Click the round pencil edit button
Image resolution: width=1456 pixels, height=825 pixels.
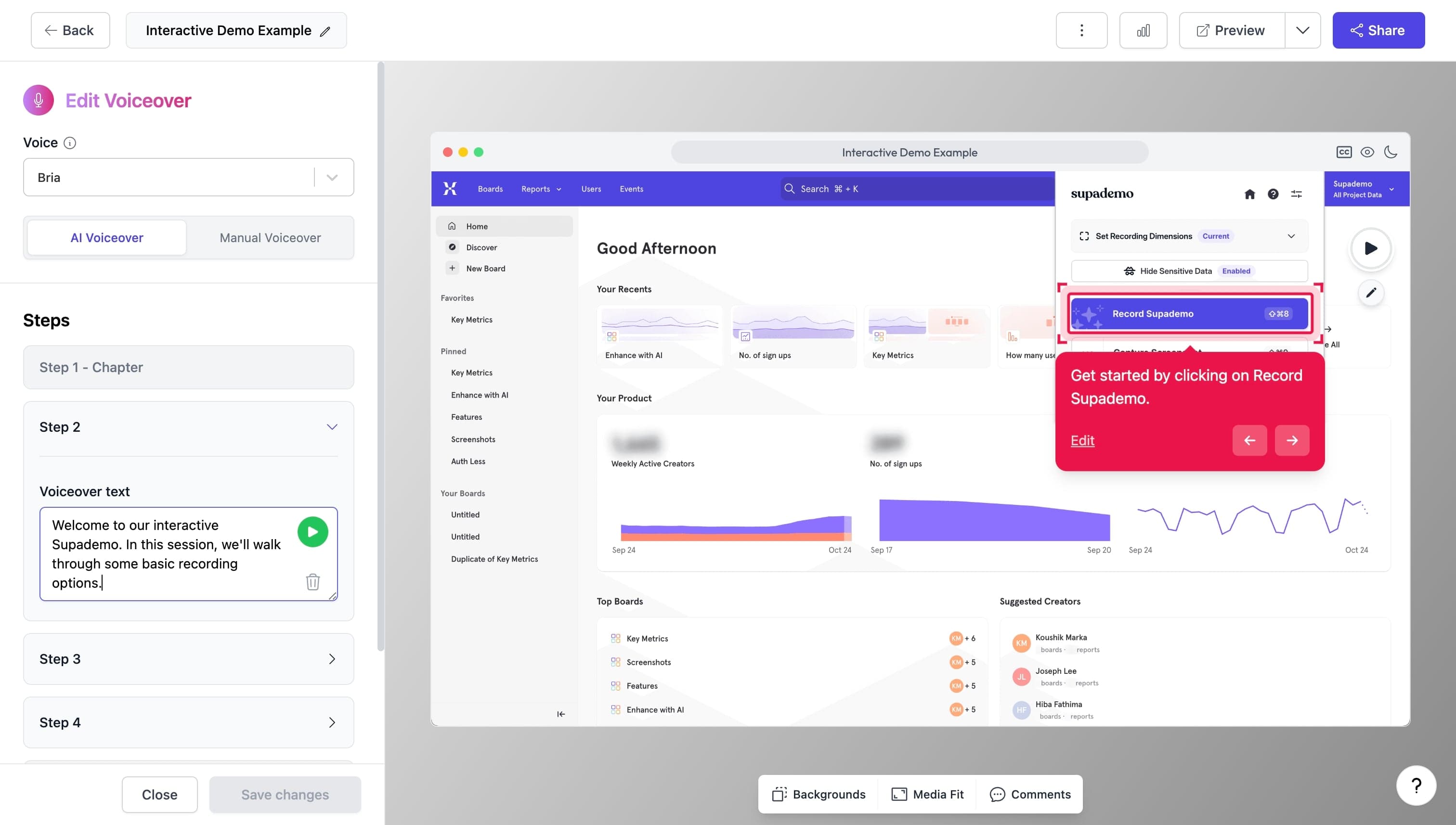(x=1371, y=293)
